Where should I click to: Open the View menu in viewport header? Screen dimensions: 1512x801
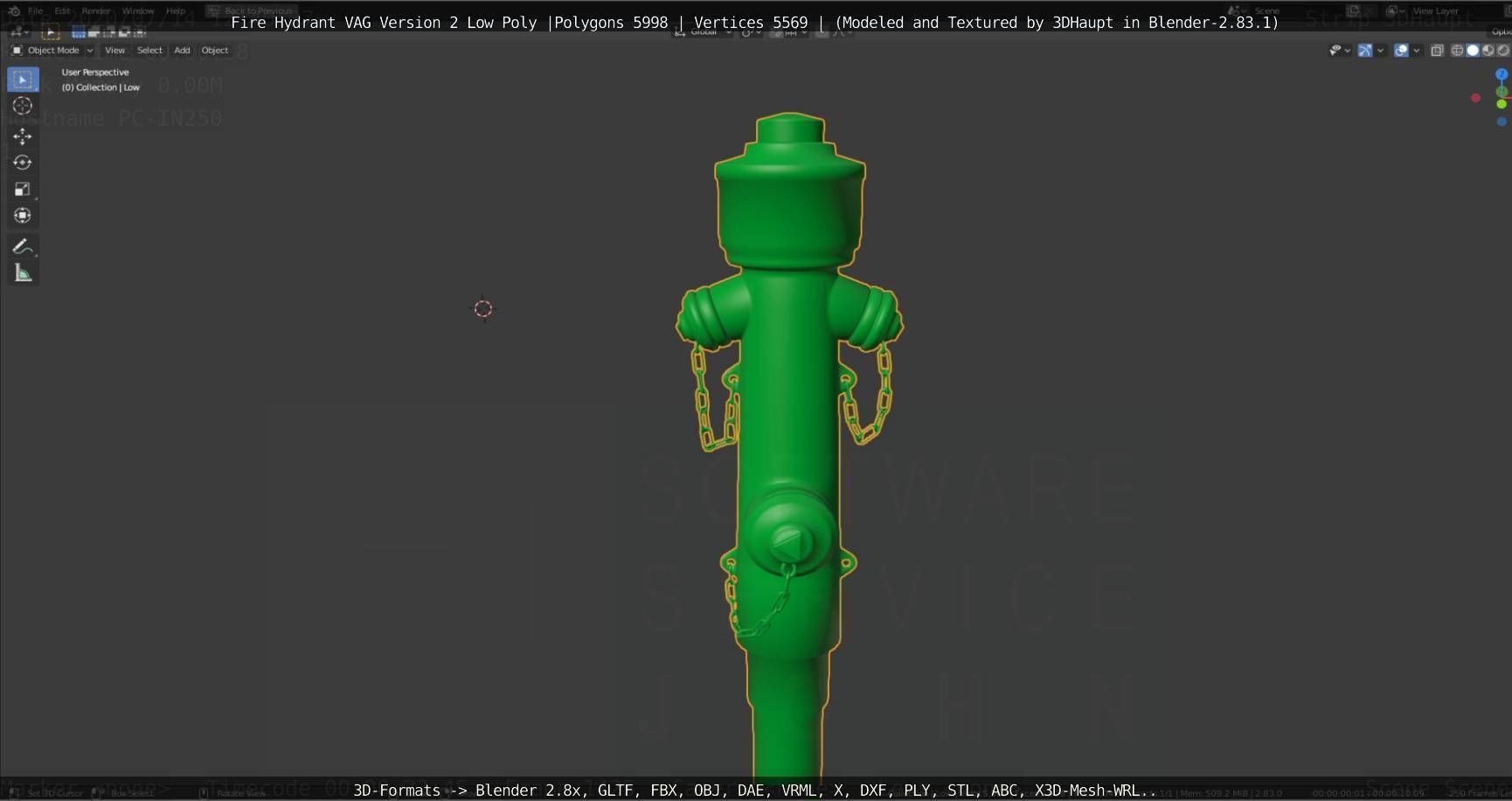pos(114,51)
